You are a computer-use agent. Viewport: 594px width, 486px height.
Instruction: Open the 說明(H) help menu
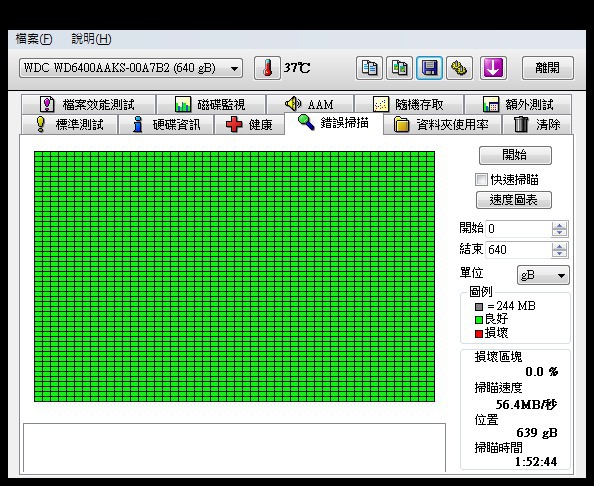tap(91, 39)
